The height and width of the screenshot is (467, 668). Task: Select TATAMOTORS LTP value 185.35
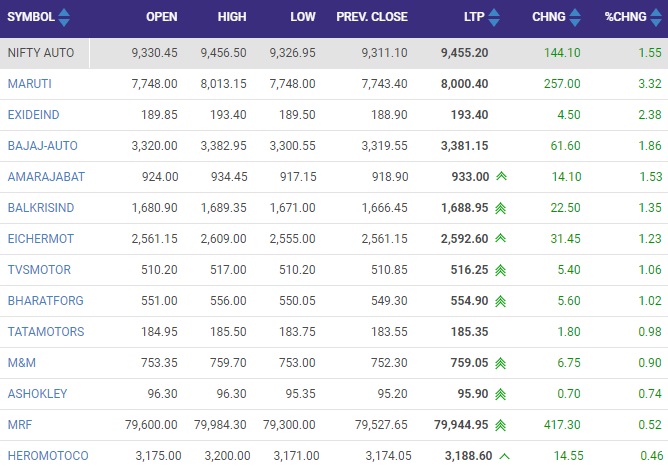[x=469, y=332]
